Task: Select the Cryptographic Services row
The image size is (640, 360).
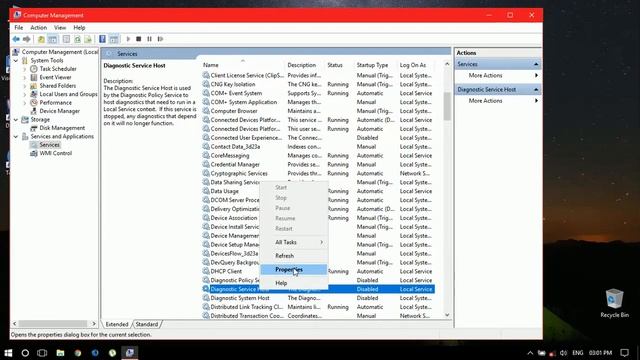Action: click(318, 173)
